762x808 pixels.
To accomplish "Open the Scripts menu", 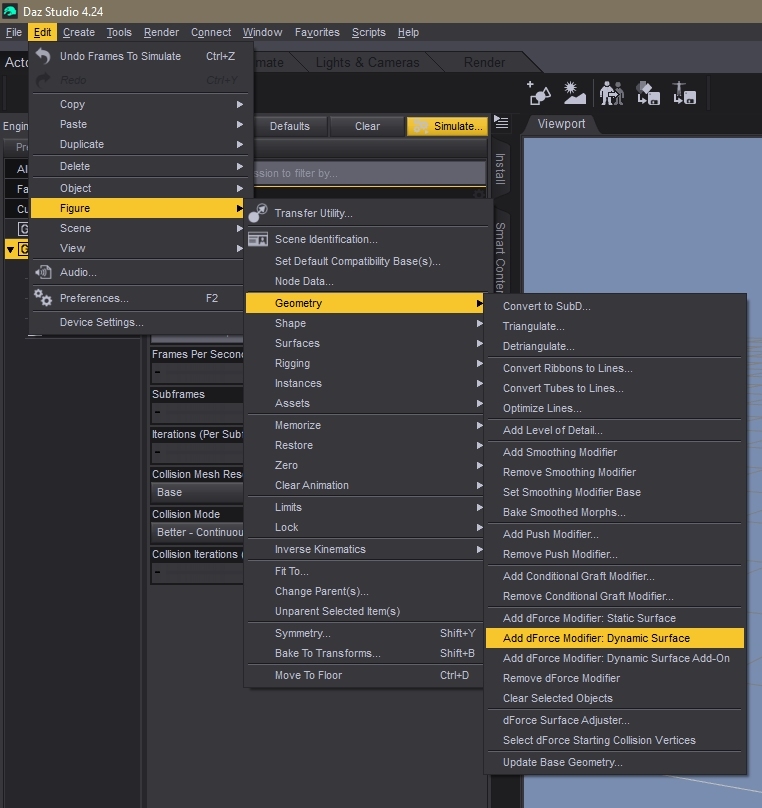I will tap(368, 32).
